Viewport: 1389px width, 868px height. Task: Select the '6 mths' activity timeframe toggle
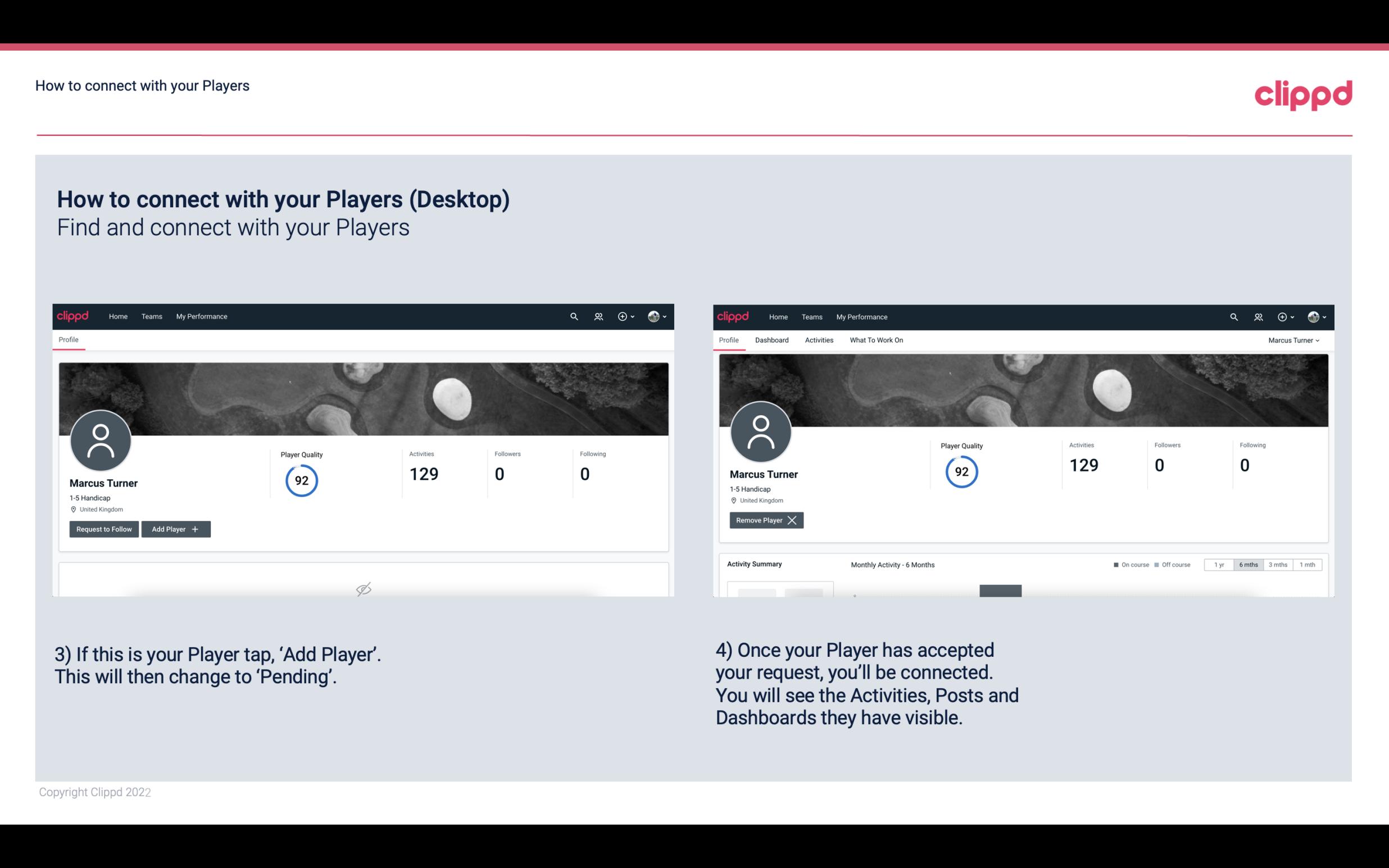pyautogui.click(x=1248, y=564)
